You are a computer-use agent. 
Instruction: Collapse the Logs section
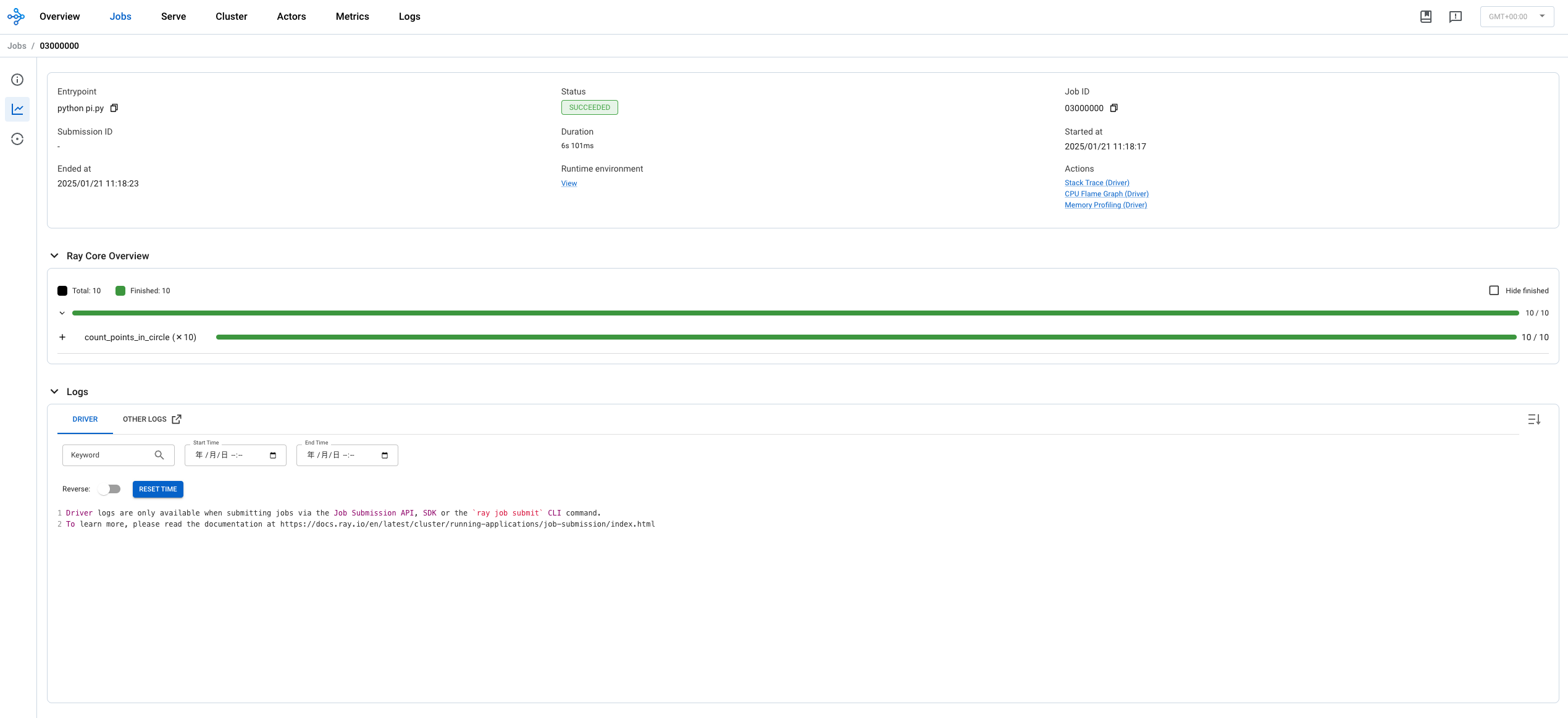click(x=54, y=392)
